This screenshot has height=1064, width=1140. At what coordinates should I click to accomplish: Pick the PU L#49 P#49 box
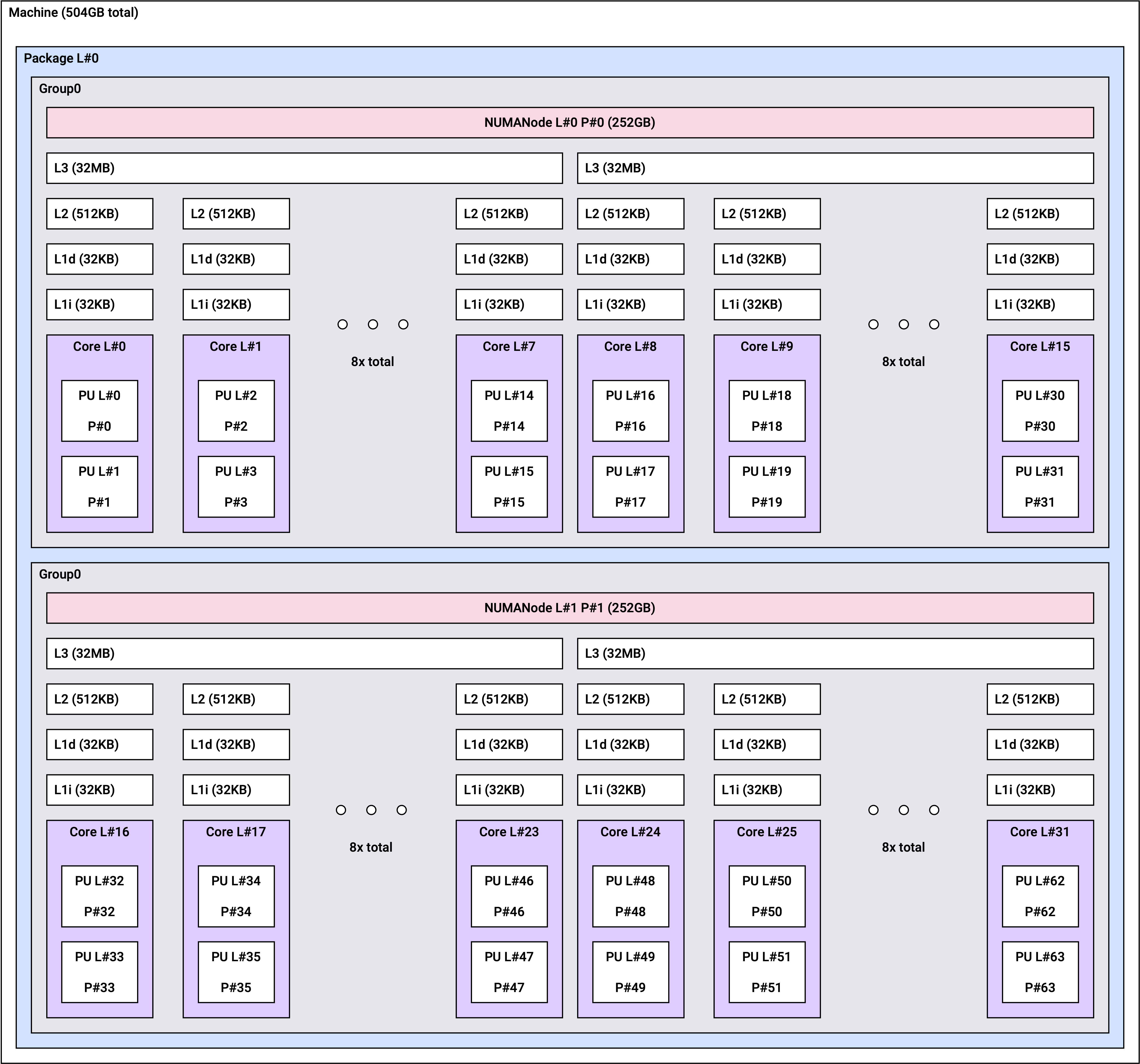pos(631,972)
